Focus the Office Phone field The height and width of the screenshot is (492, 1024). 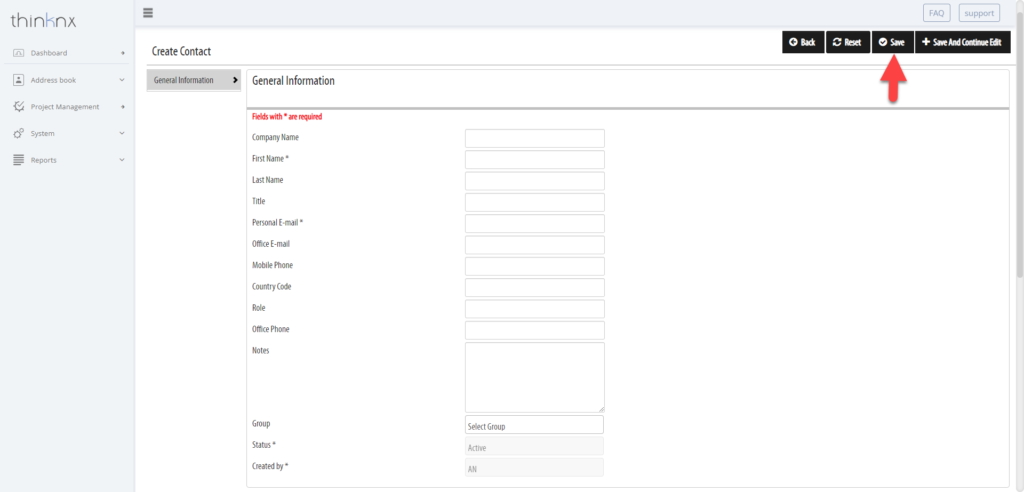click(x=534, y=330)
